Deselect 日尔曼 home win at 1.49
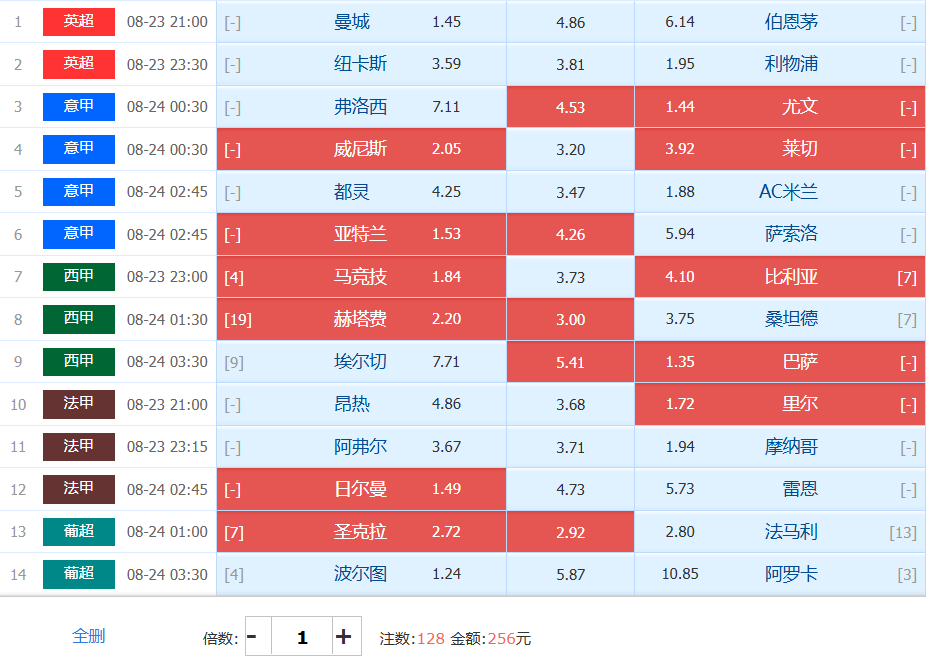Viewport: 926px width, 656px height. point(361,489)
